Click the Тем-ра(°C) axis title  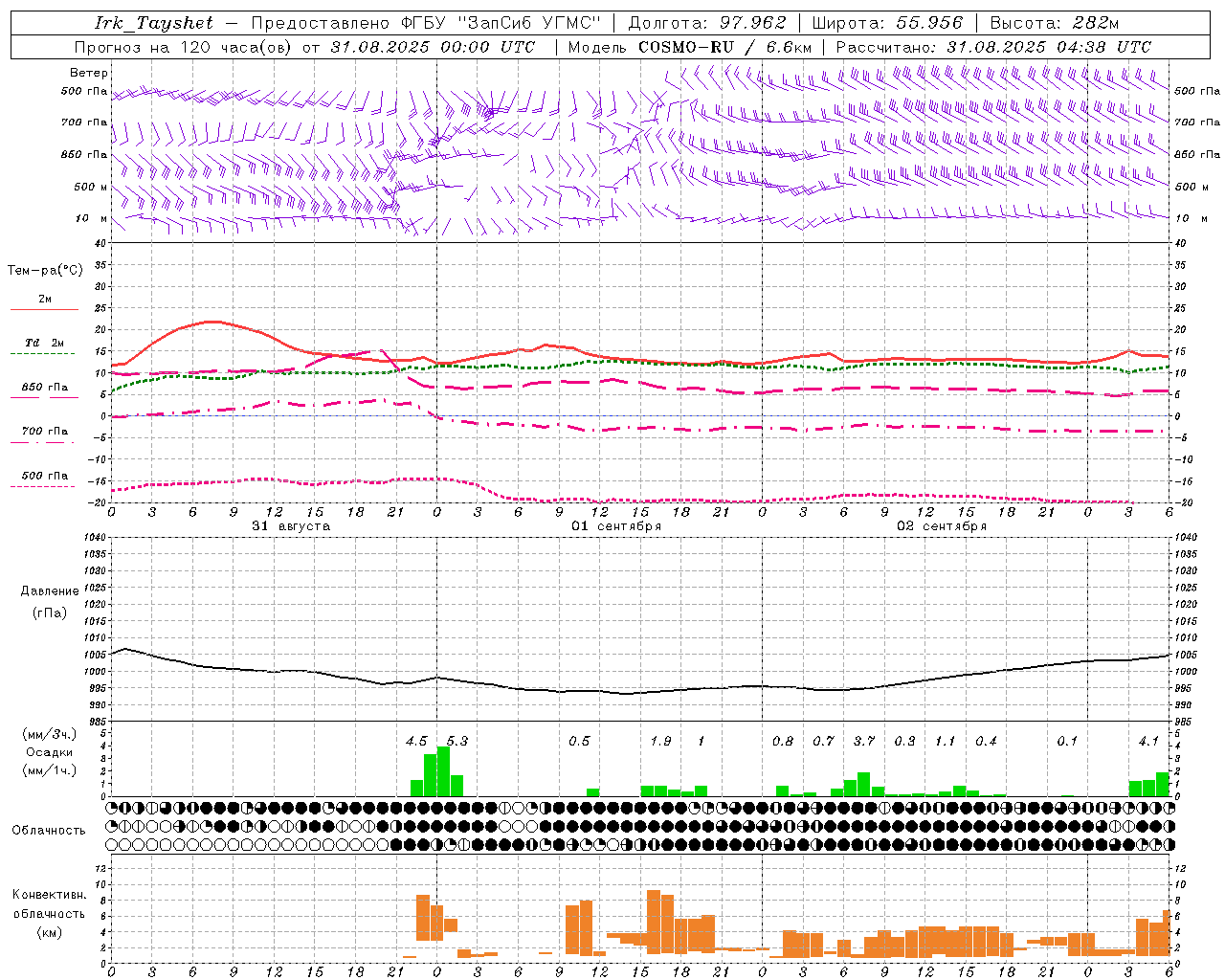[x=45, y=271]
